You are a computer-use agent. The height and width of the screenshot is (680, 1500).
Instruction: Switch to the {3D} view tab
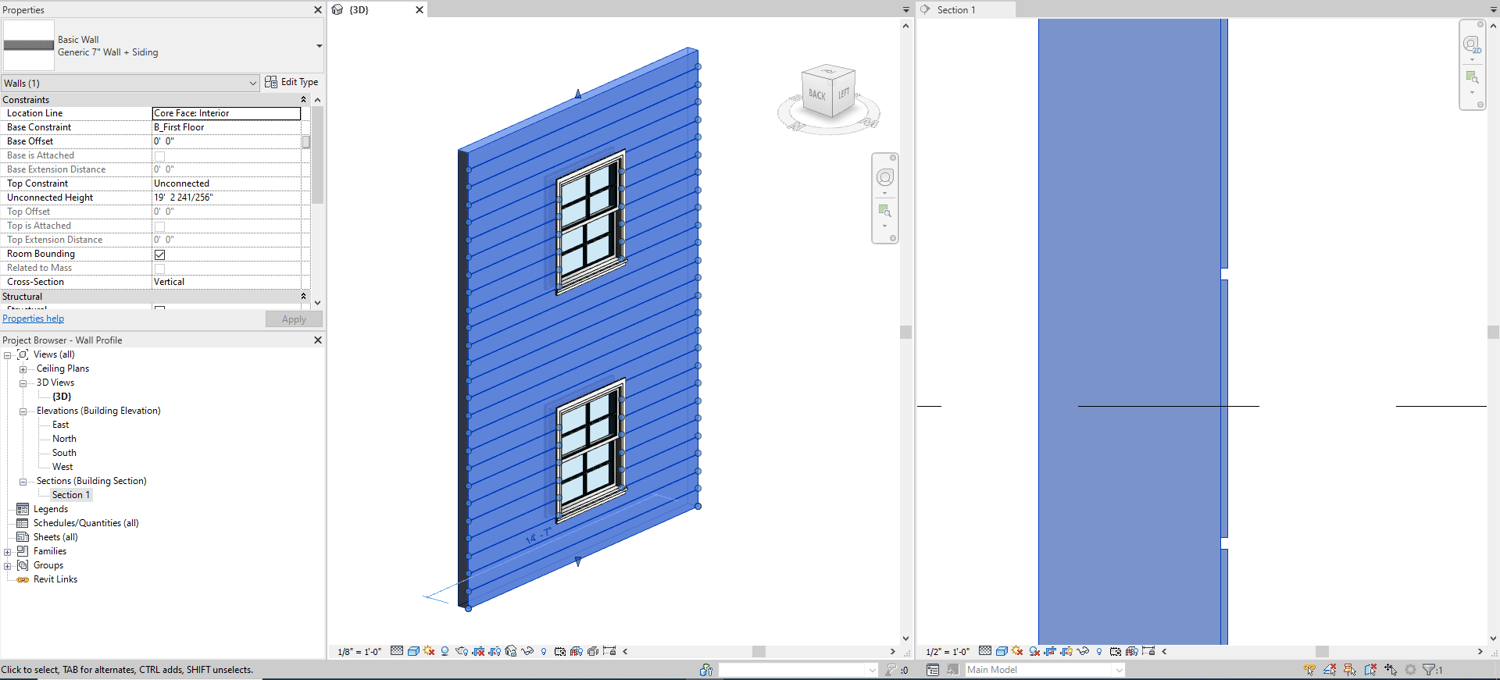click(378, 10)
